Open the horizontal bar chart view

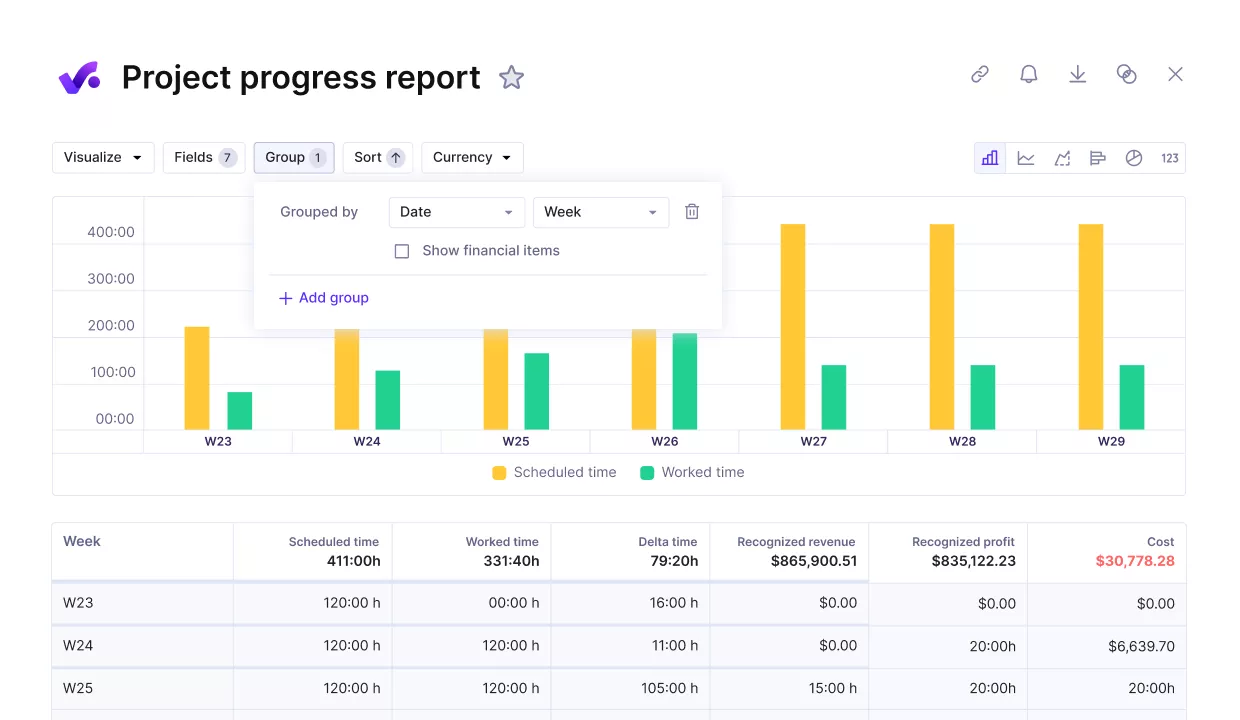[x=1098, y=157]
